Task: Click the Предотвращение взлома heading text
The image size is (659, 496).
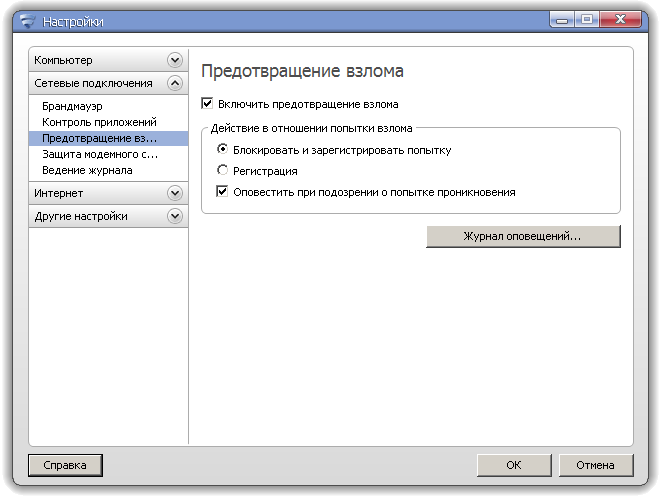Action: tap(303, 71)
